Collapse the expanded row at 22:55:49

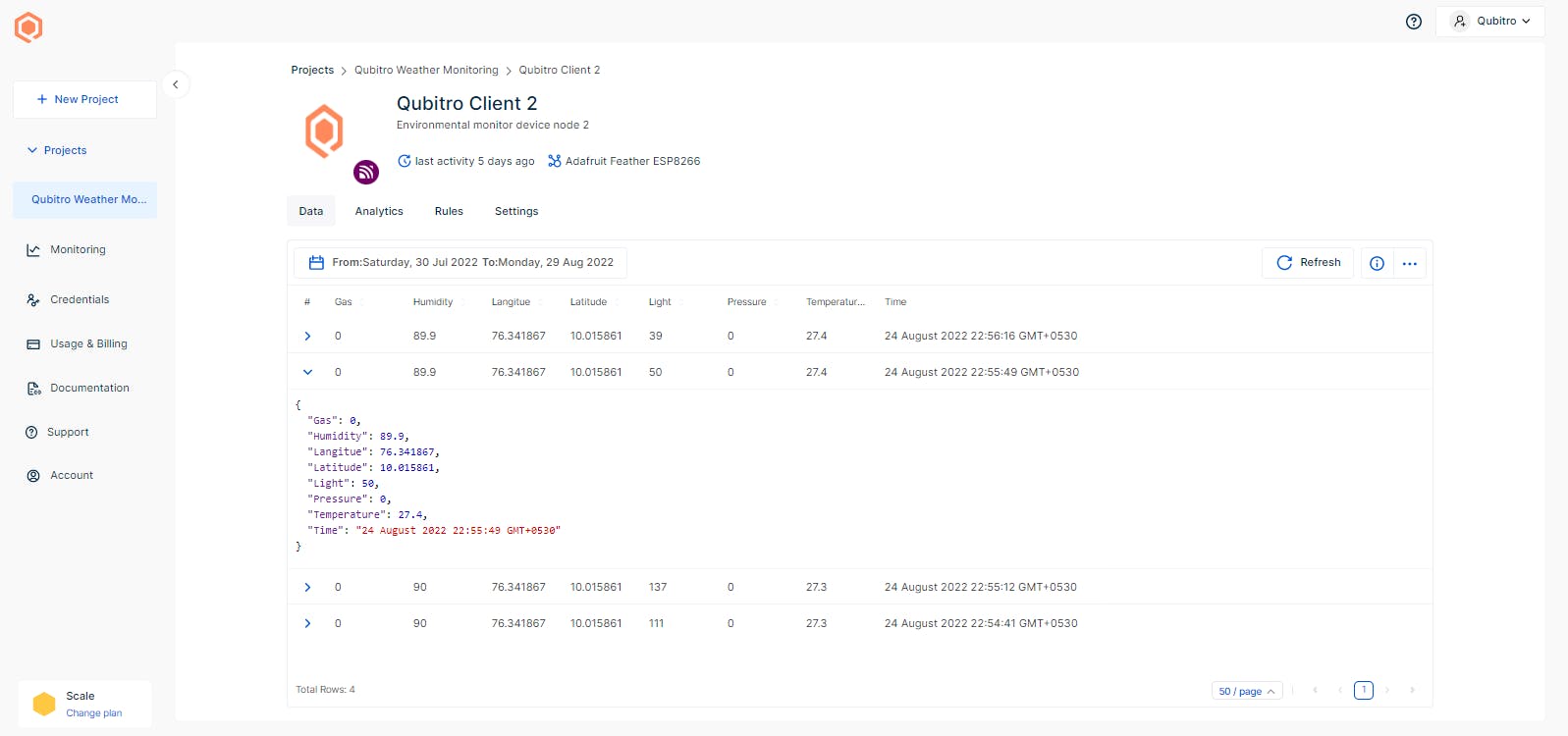click(x=307, y=373)
